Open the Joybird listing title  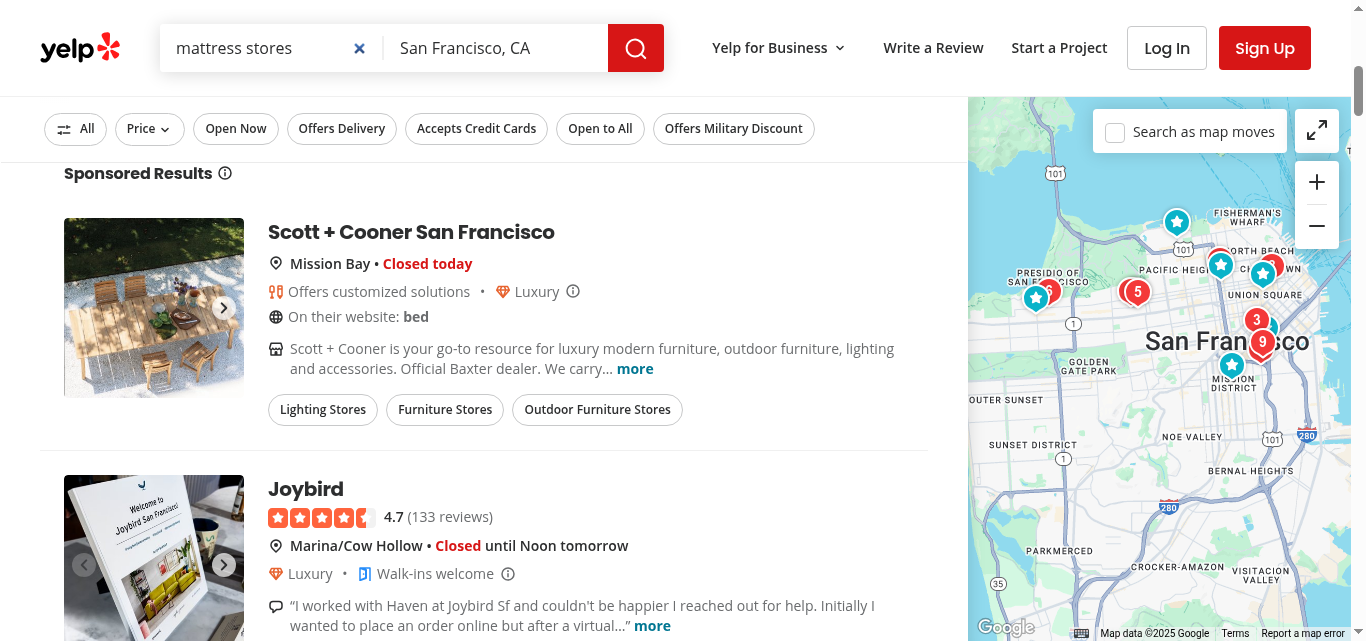306,489
